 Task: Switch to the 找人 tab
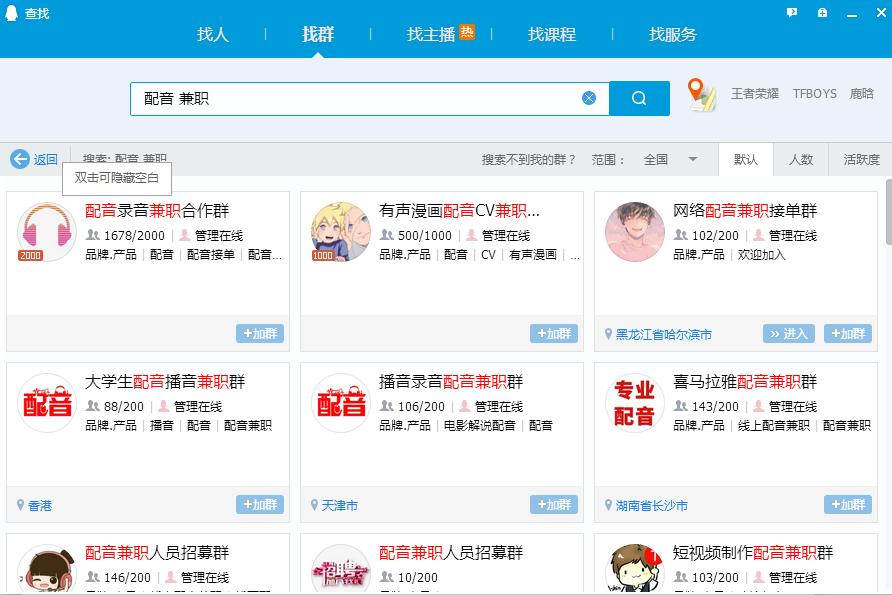pos(213,34)
